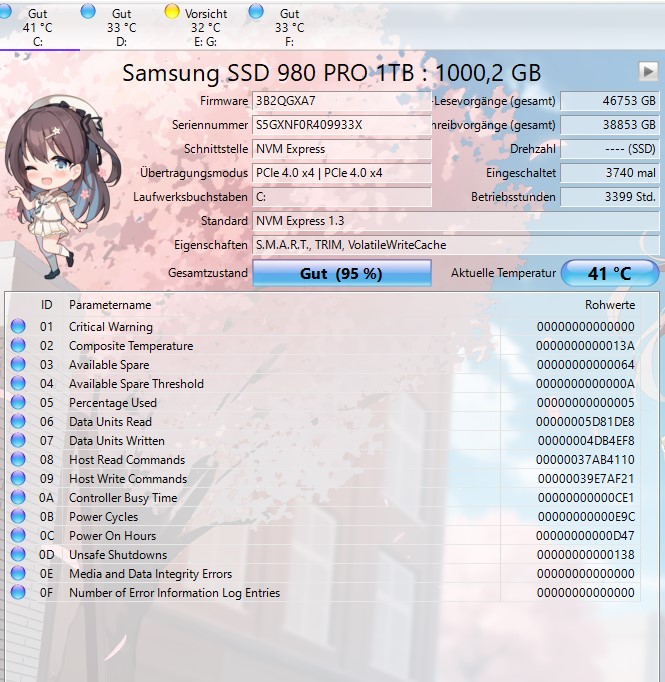
Task: Click the anime character mascot image
Action: (x=61, y=188)
